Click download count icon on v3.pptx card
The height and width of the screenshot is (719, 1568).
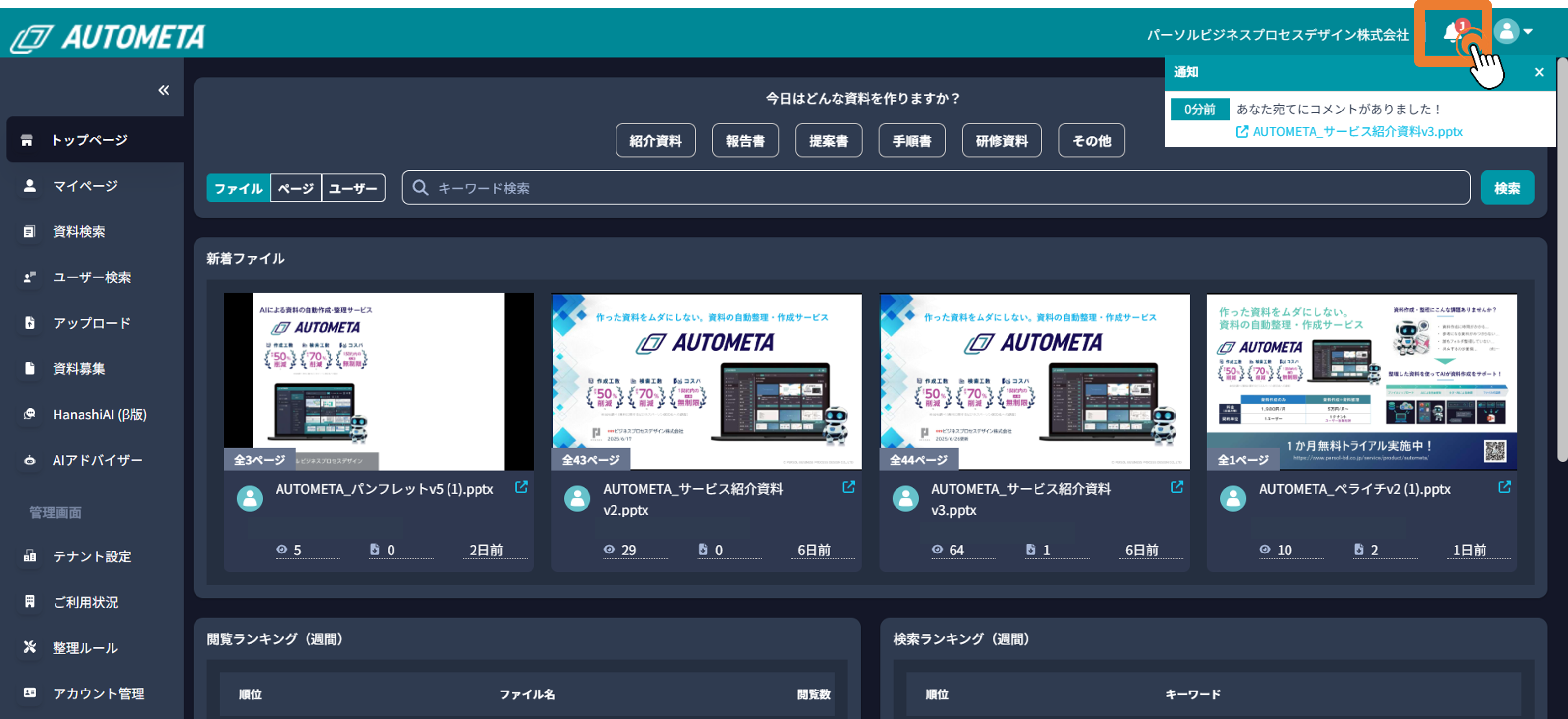tap(1030, 549)
